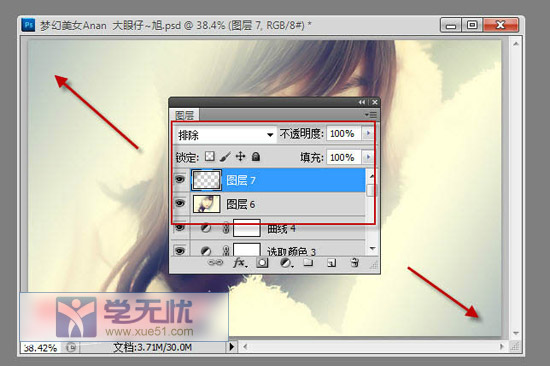This screenshot has height=366, width=550.
Task: Click the vertical scrollbar down arrow
Action: pyautogui.click(x=516, y=333)
